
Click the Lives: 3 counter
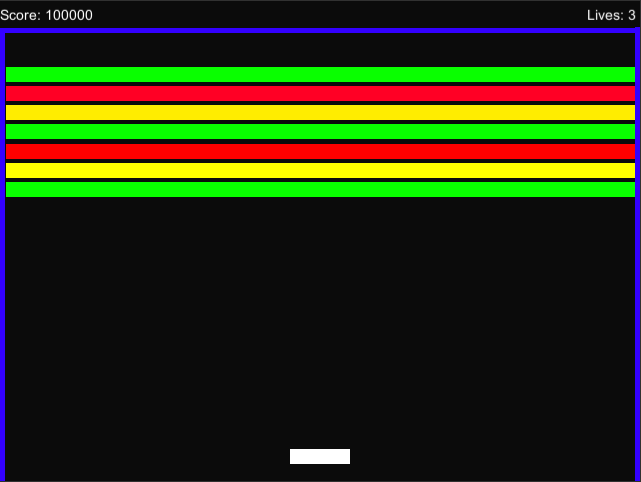tap(611, 15)
